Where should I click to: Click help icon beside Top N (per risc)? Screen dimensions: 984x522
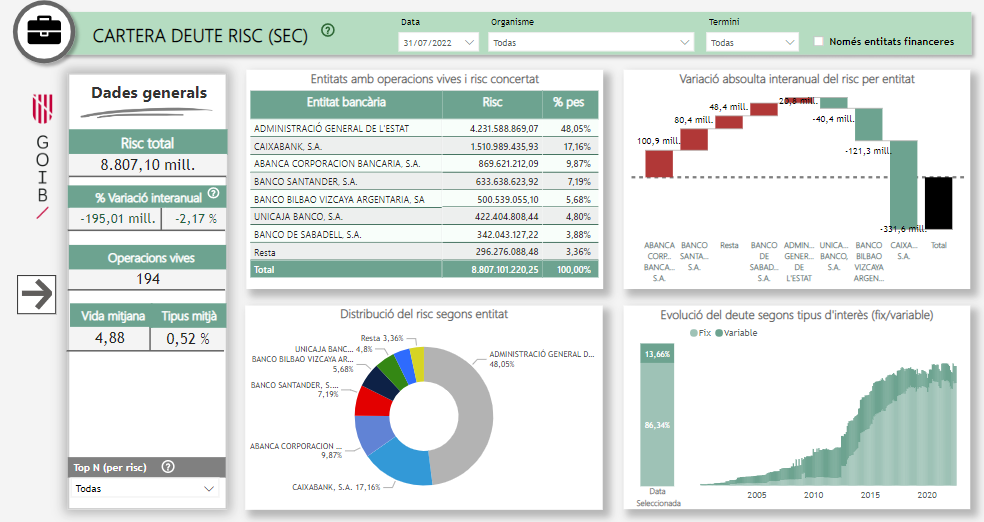pos(168,467)
